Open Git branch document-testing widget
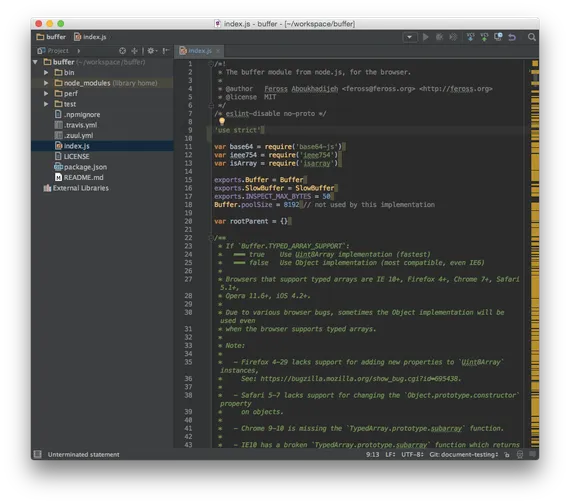570x504 pixels. tap(463, 455)
